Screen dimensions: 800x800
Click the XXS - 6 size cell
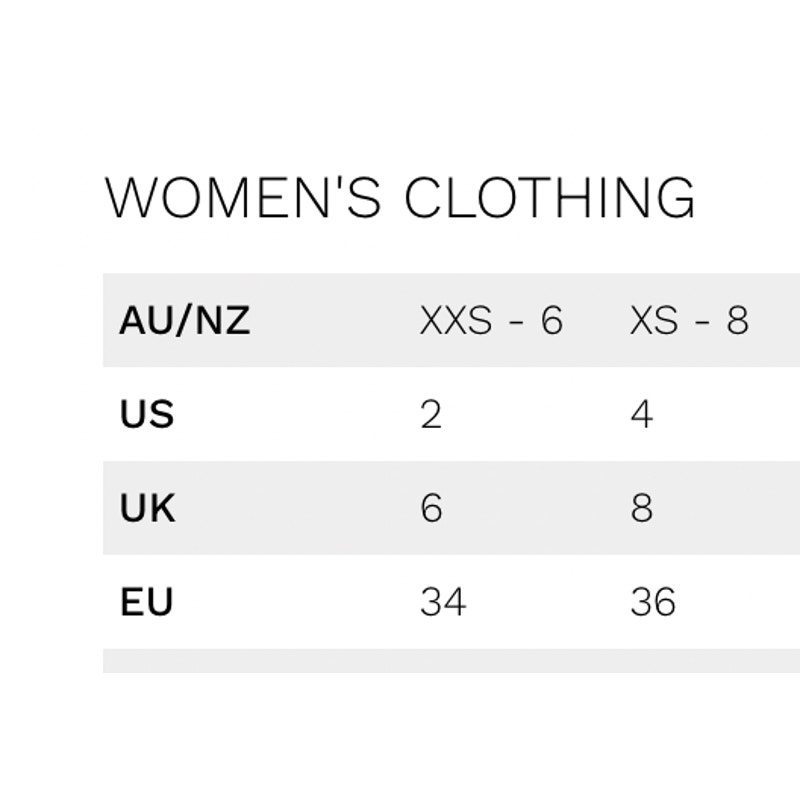[x=491, y=320]
